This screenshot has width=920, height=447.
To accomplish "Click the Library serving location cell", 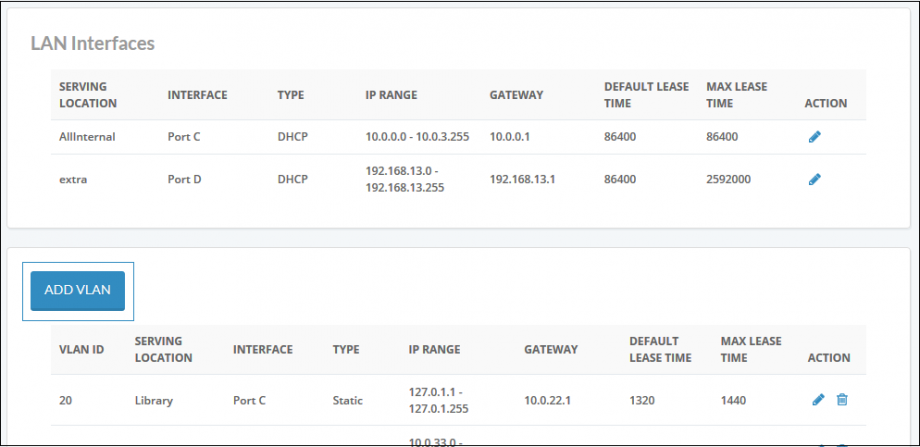I will coord(154,401).
